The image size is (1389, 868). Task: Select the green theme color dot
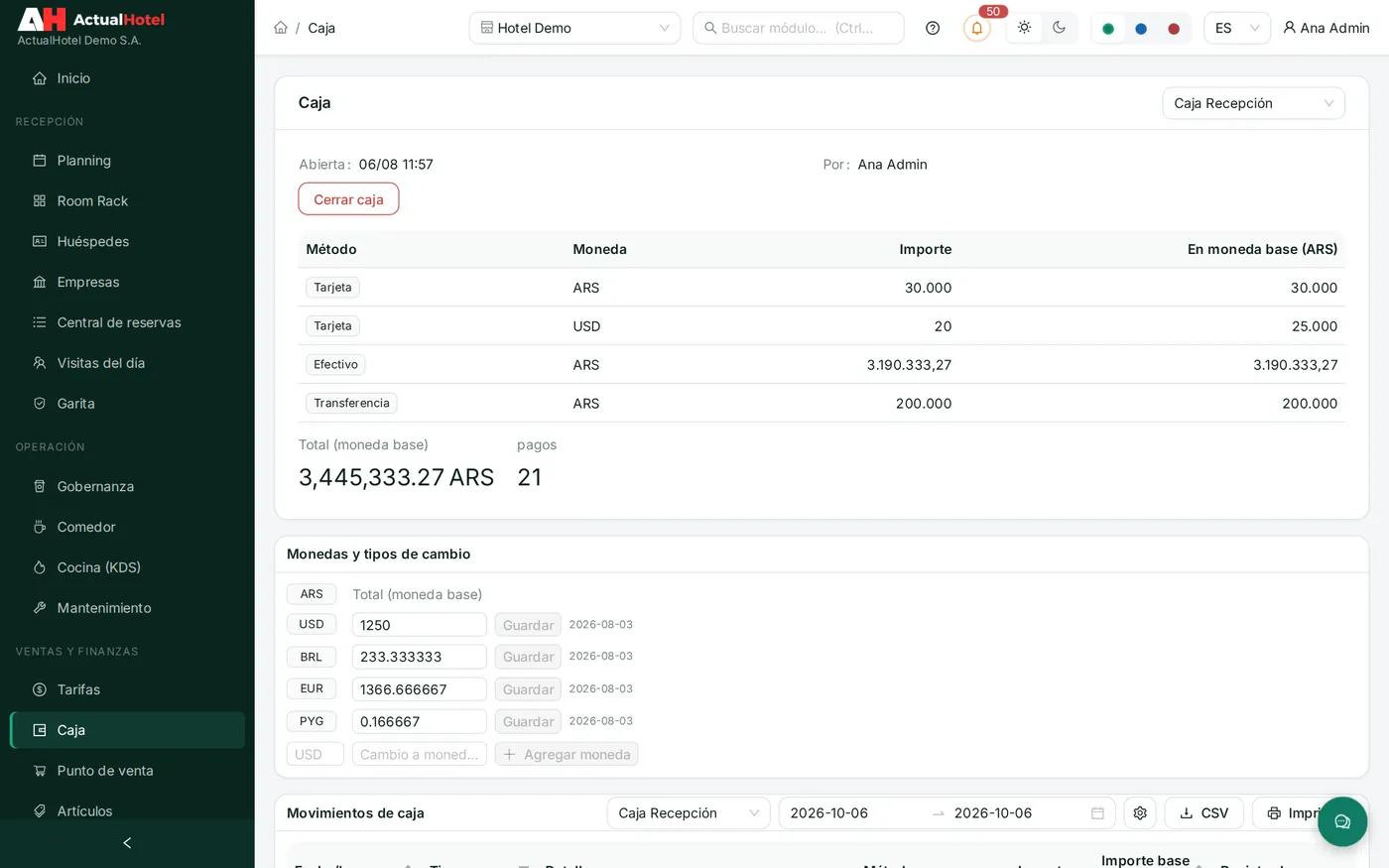tap(1108, 29)
